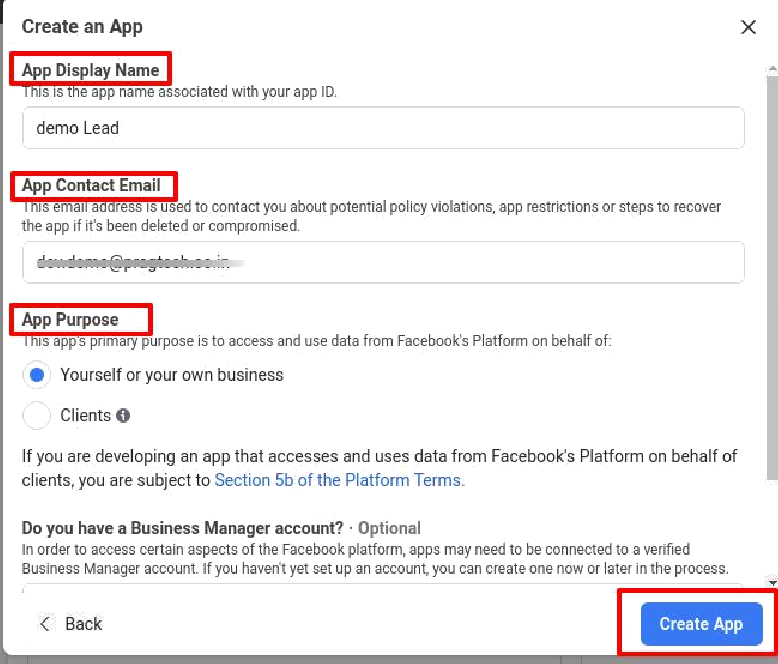Image resolution: width=778 pixels, height=664 pixels.
Task: Close the Create an App dialog
Action: tap(748, 27)
